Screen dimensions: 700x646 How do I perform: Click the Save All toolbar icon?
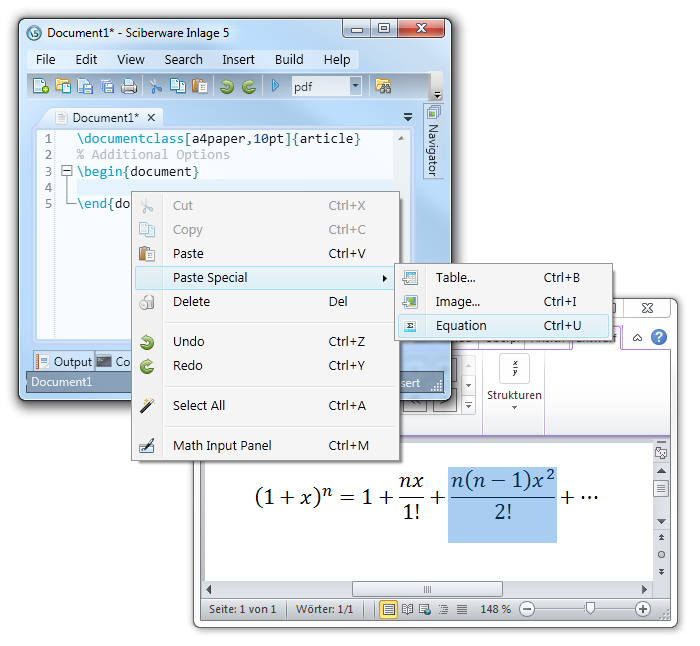[107, 86]
